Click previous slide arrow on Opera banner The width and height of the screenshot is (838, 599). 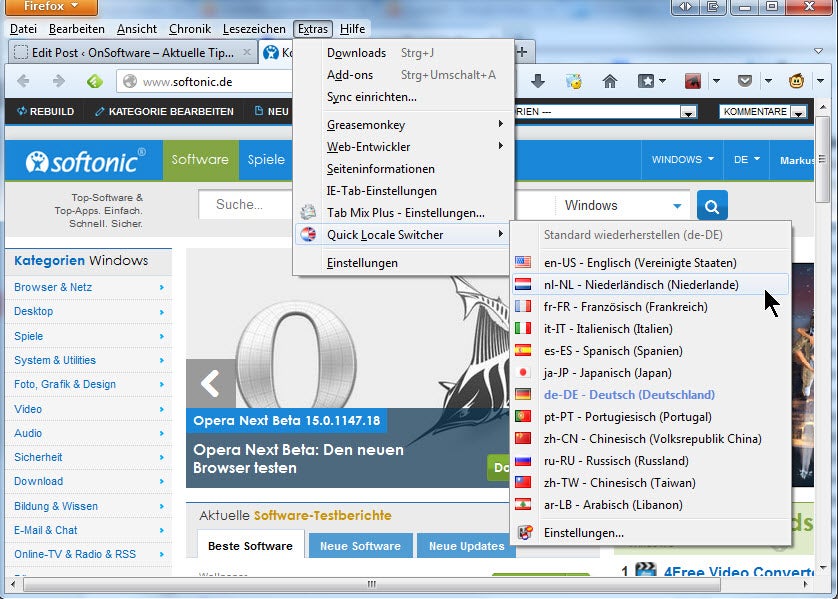[x=210, y=383]
